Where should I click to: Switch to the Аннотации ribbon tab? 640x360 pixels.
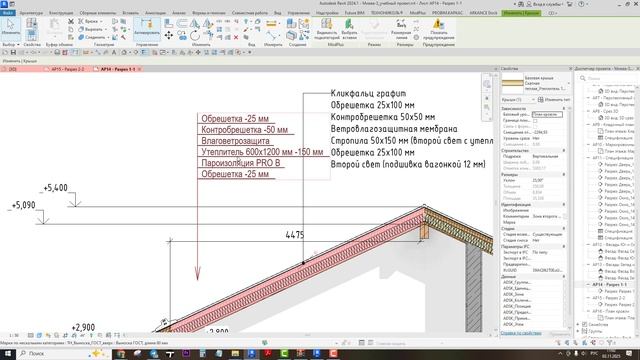tap(155, 13)
